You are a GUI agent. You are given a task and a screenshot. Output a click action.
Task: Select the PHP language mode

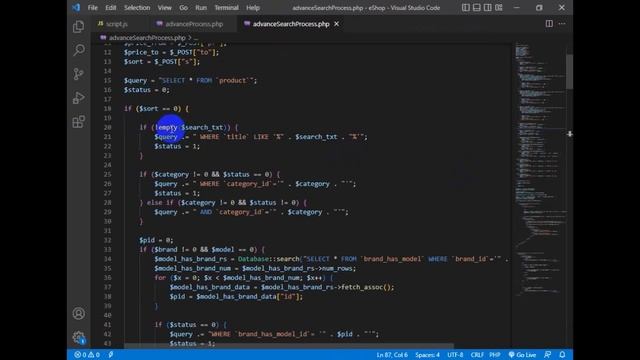(495, 355)
